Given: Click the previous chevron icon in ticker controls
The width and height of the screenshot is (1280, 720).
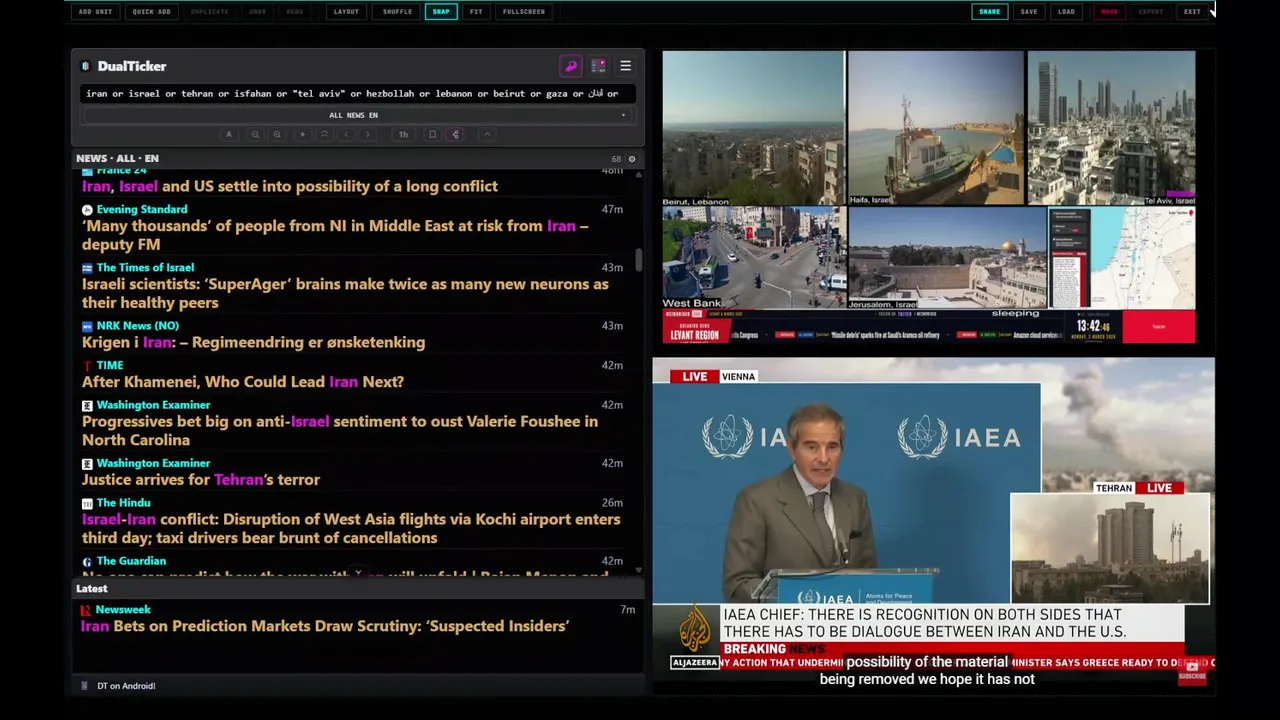Looking at the screenshot, I should (346, 134).
